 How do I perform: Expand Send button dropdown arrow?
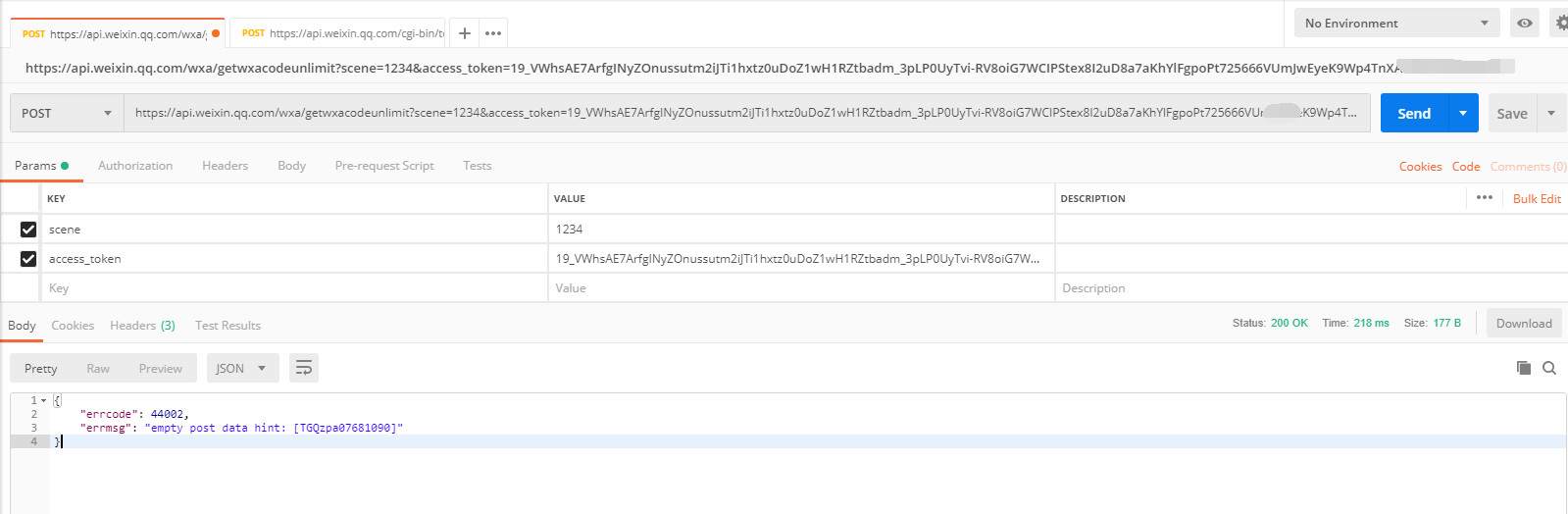[1463, 113]
